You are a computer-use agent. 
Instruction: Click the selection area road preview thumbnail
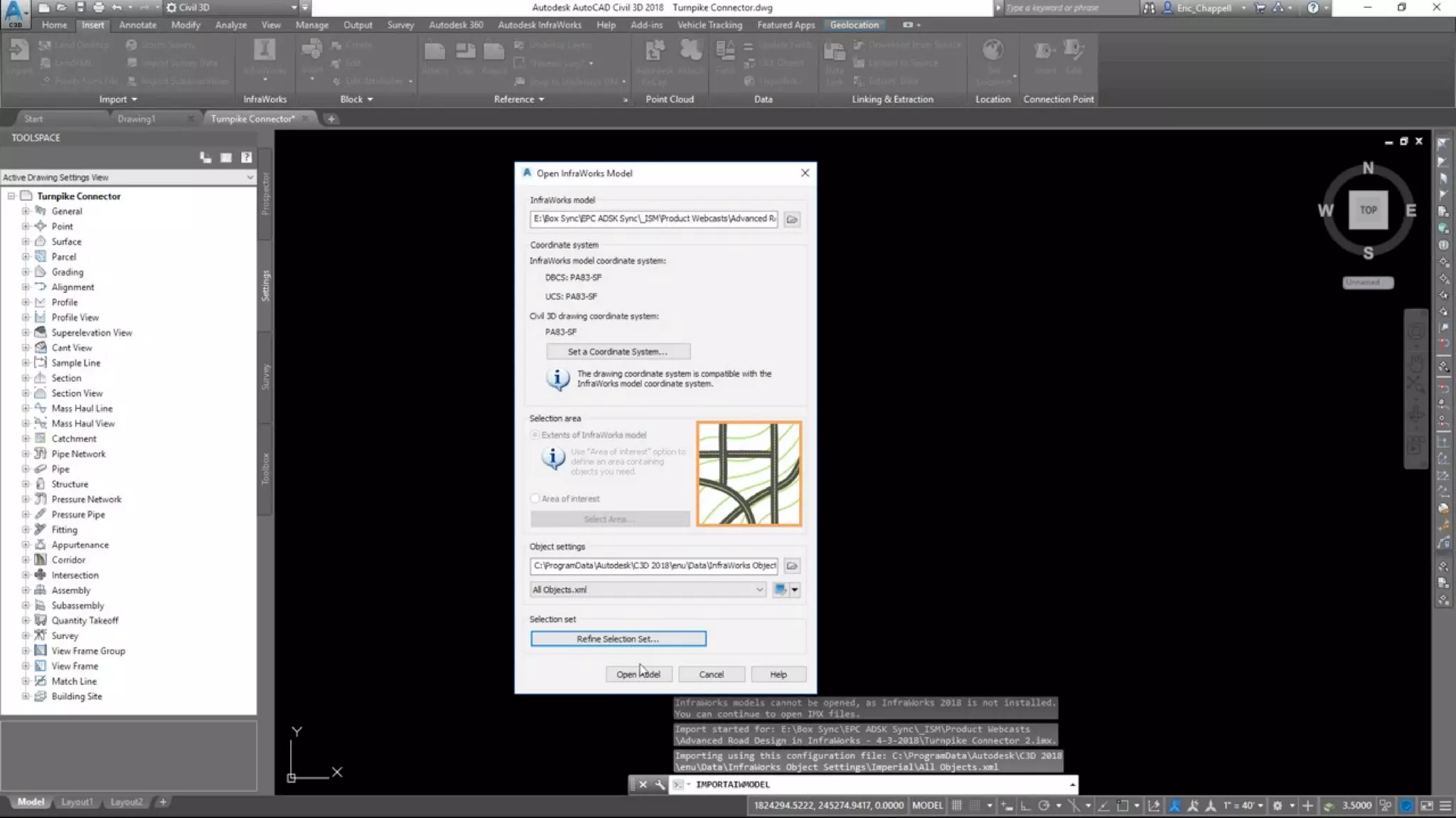click(x=749, y=474)
